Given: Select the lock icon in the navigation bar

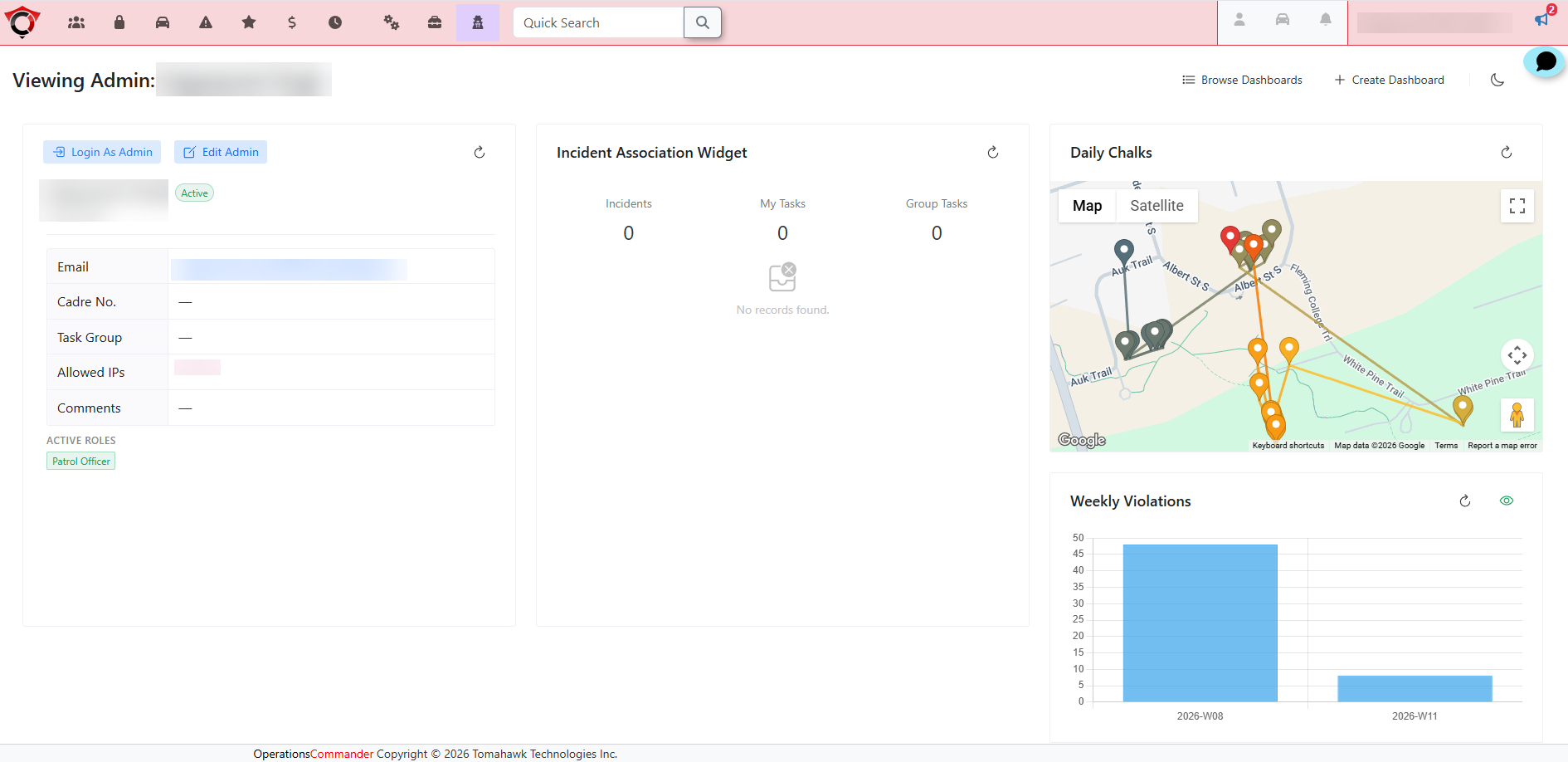Looking at the screenshot, I should (x=119, y=22).
